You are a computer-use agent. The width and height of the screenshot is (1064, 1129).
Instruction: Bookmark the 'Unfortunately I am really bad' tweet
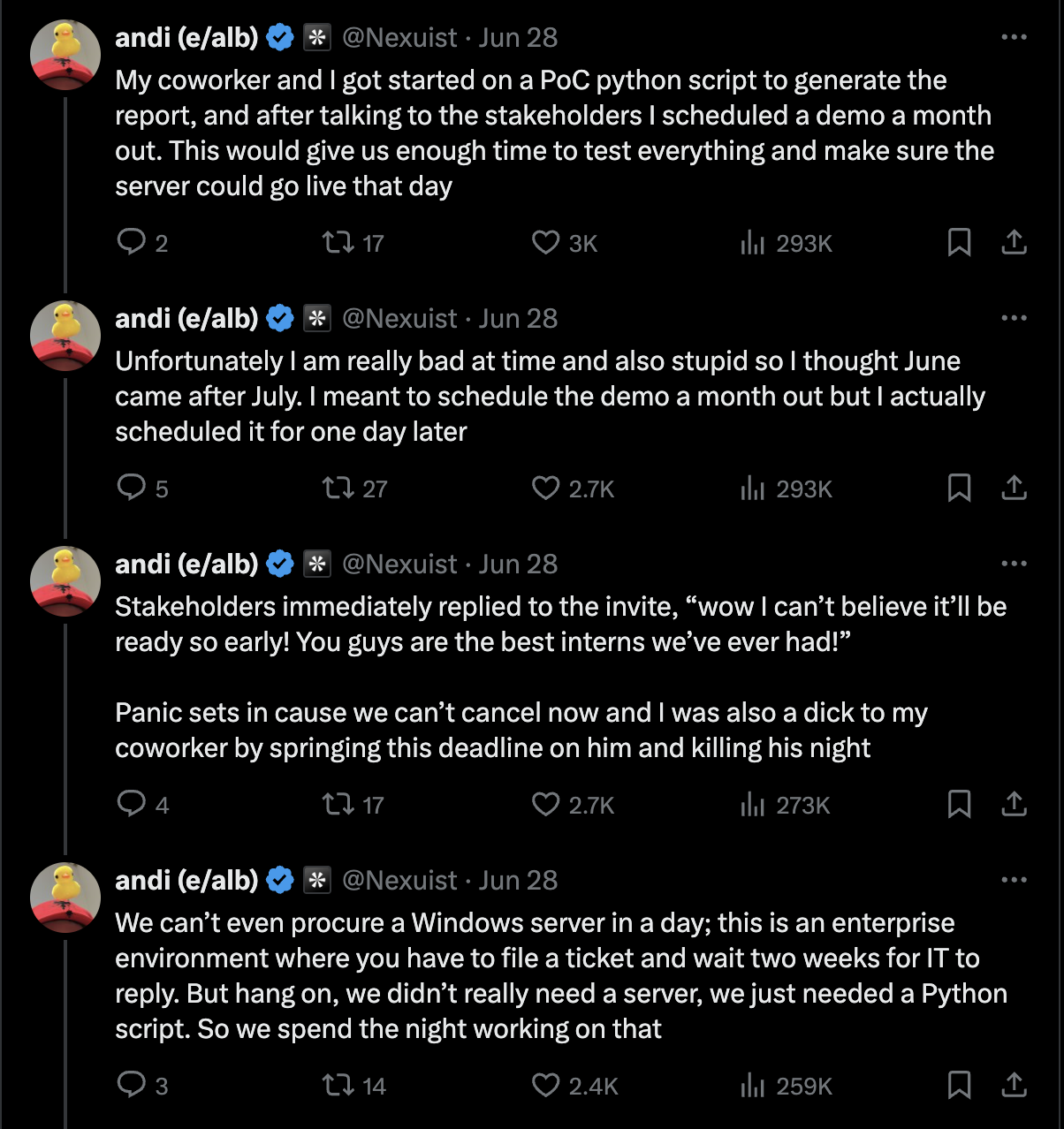pyautogui.click(x=959, y=488)
